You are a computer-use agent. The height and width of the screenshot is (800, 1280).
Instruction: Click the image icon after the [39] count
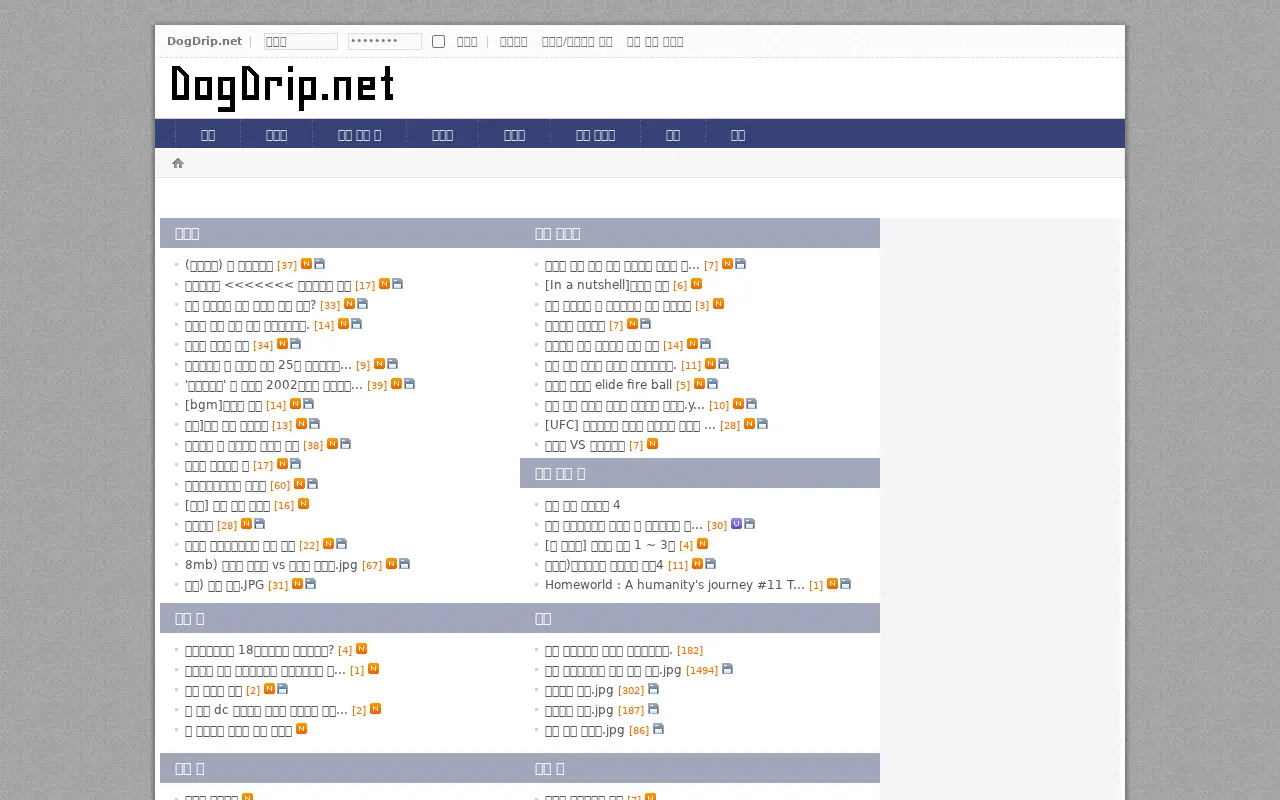pos(409,384)
